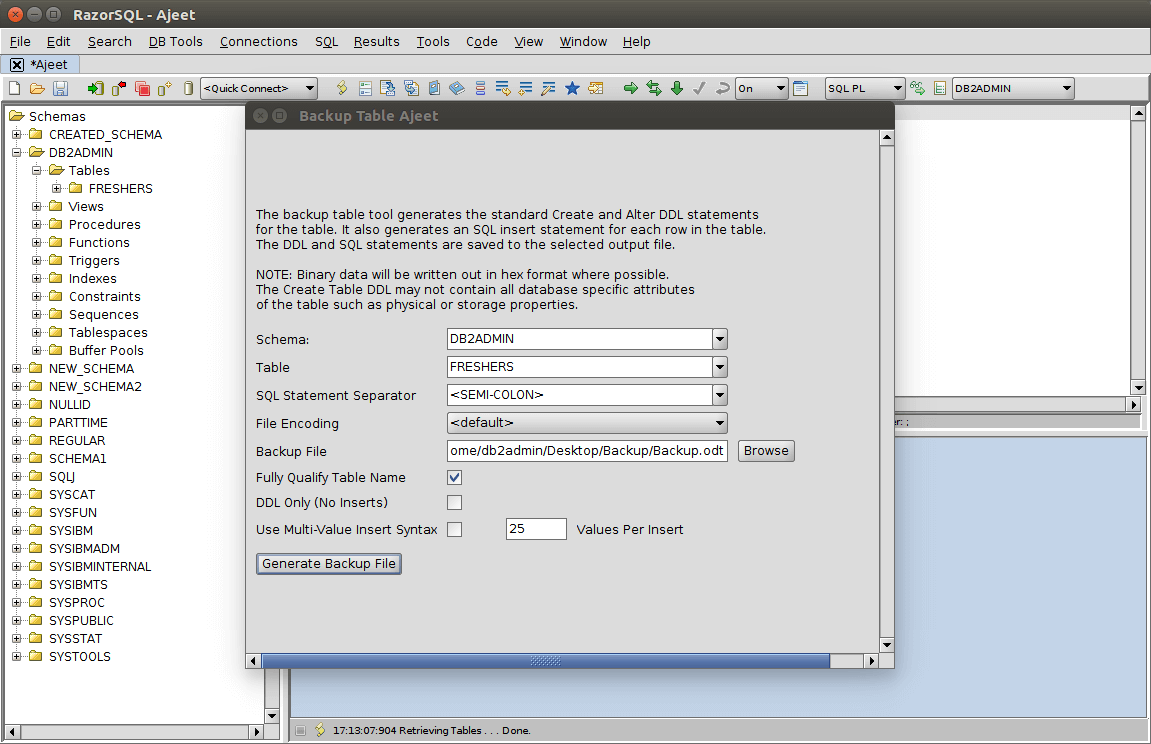Screen dimensions: 1151x744
Task: Click Browse button for backup file
Action: click(x=766, y=451)
